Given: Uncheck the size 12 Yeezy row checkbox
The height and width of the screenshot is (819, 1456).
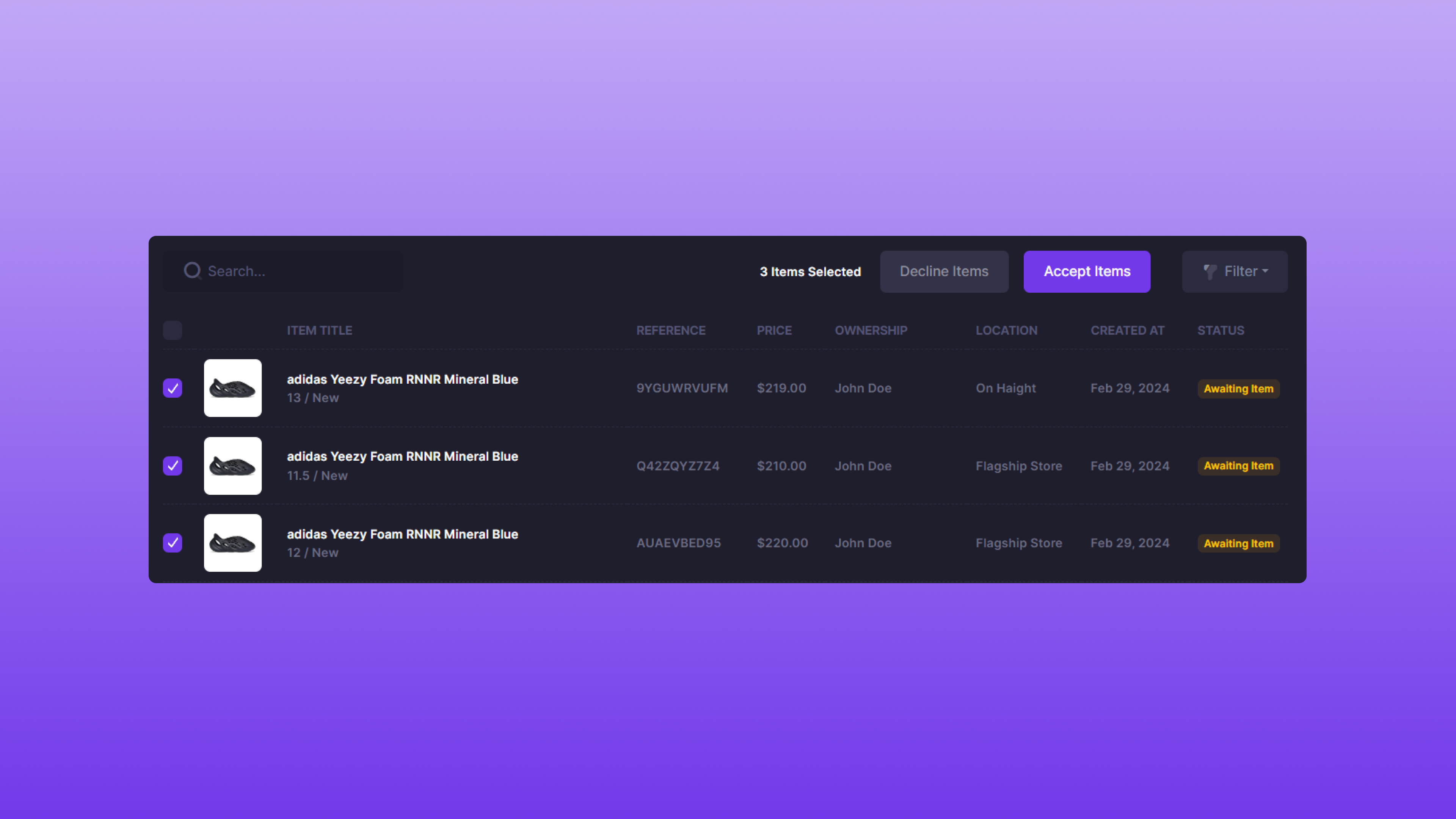Looking at the screenshot, I should (173, 543).
